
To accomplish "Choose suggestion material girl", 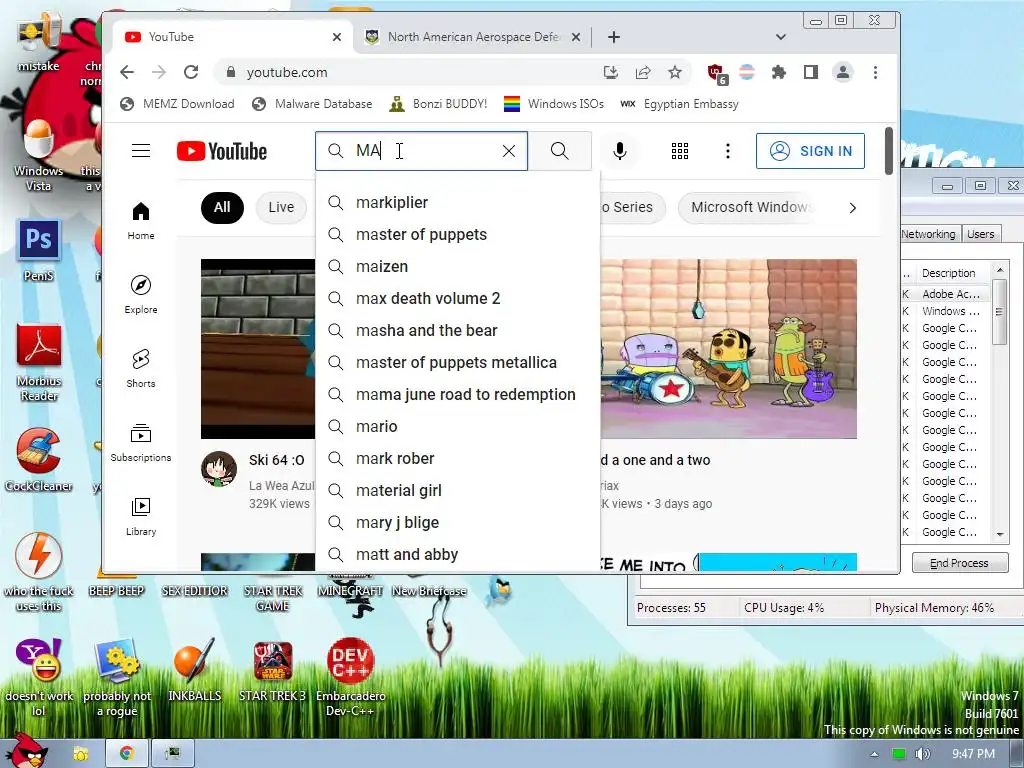I will pyautogui.click(x=457, y=490).
